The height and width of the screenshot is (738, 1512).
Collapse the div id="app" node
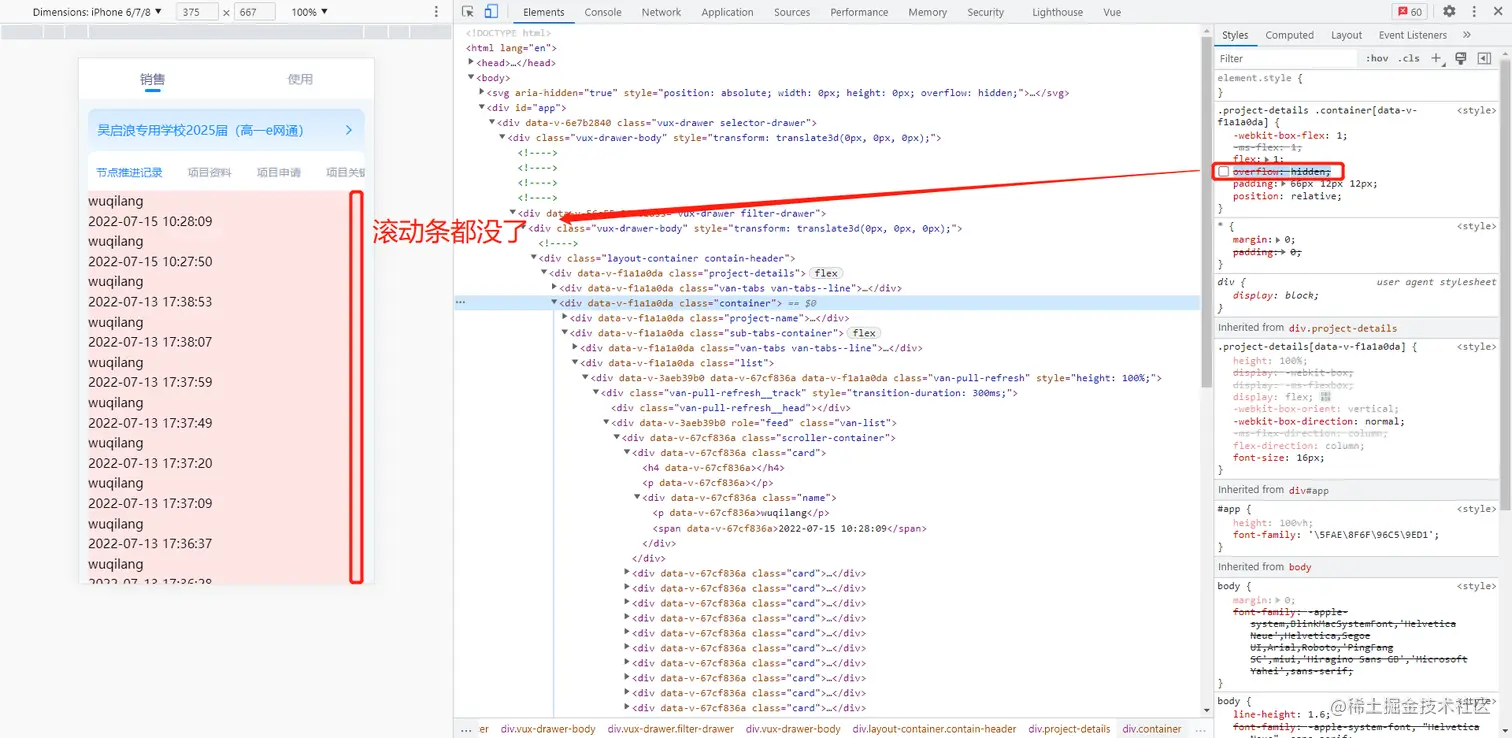point(481,108)
